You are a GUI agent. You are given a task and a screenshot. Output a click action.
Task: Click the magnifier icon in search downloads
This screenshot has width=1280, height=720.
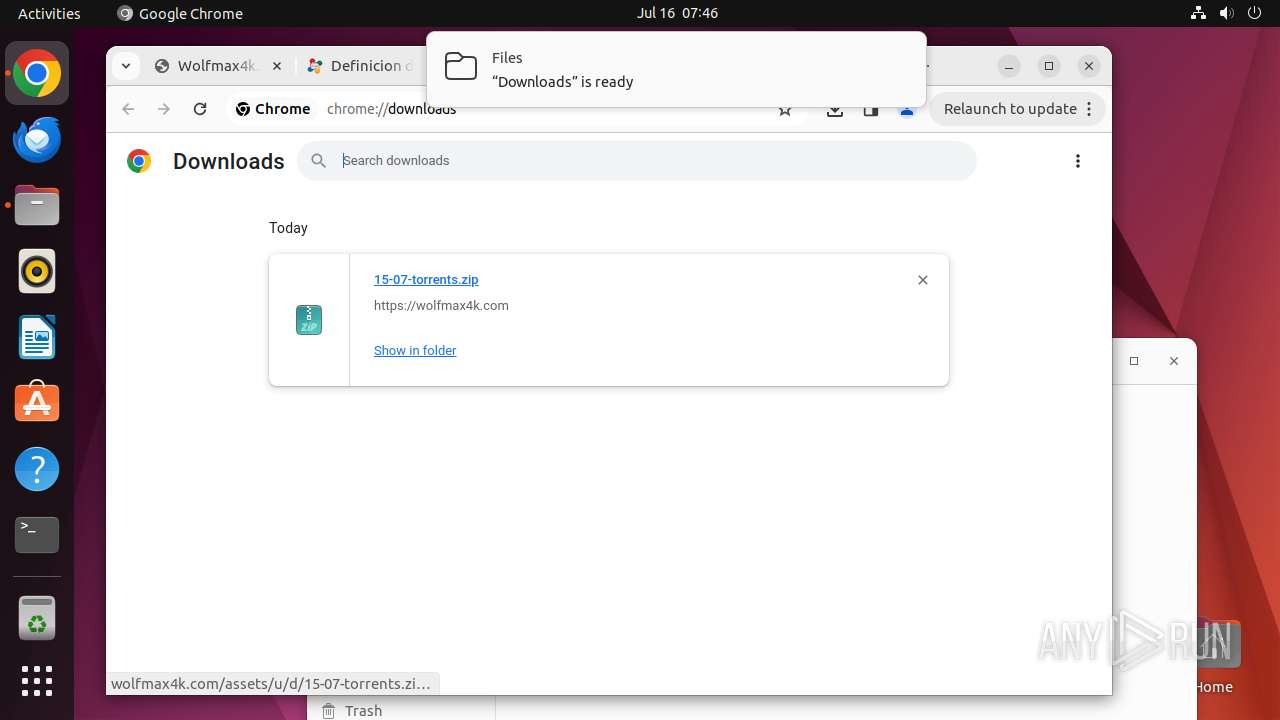pyautogui.click(x=318, y=161)
